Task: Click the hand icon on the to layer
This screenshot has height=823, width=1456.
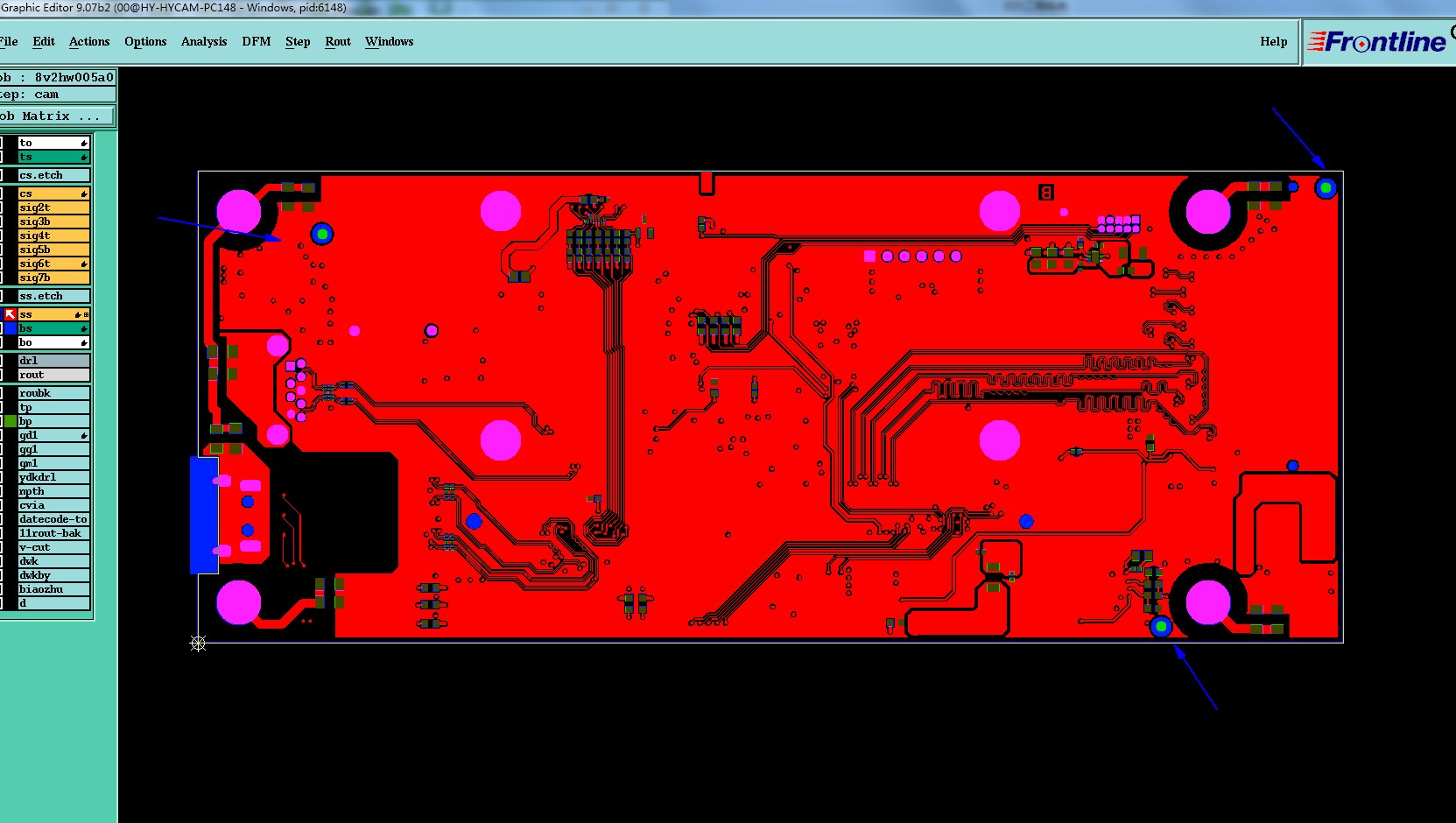Action: pos(84,143)
